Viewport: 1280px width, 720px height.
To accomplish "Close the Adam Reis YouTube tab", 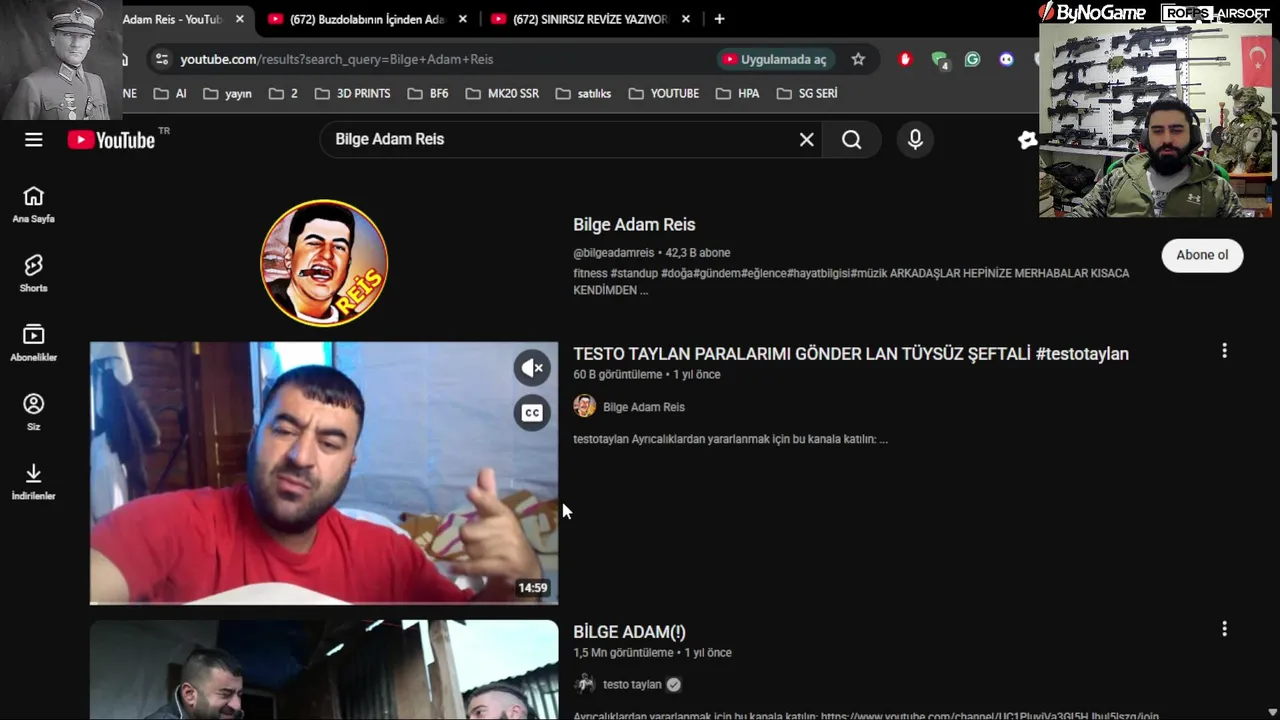I will [x=240, y=19].
